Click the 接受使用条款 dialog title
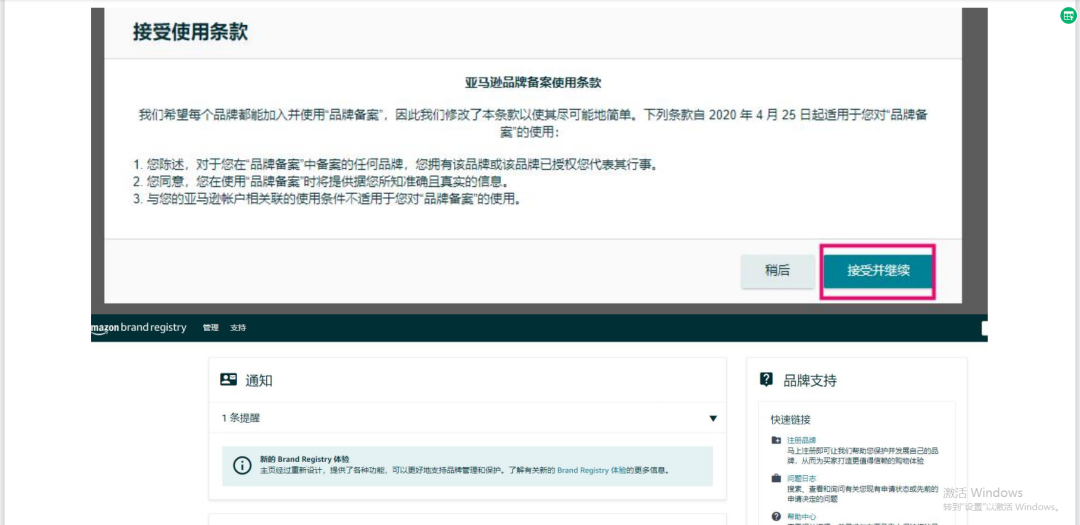This screenshot has width=1080, height=525. tap(190, 32)
